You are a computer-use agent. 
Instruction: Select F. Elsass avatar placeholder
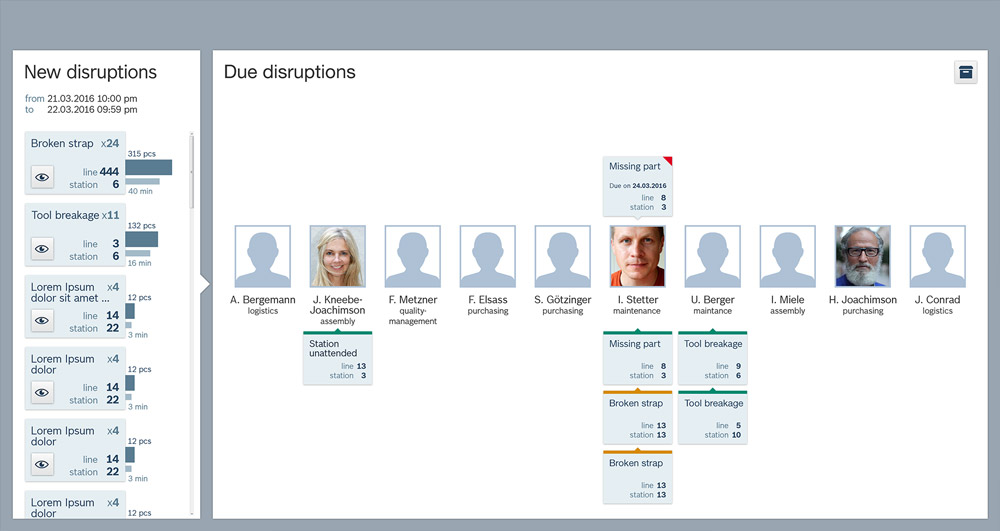click(488, 256)
